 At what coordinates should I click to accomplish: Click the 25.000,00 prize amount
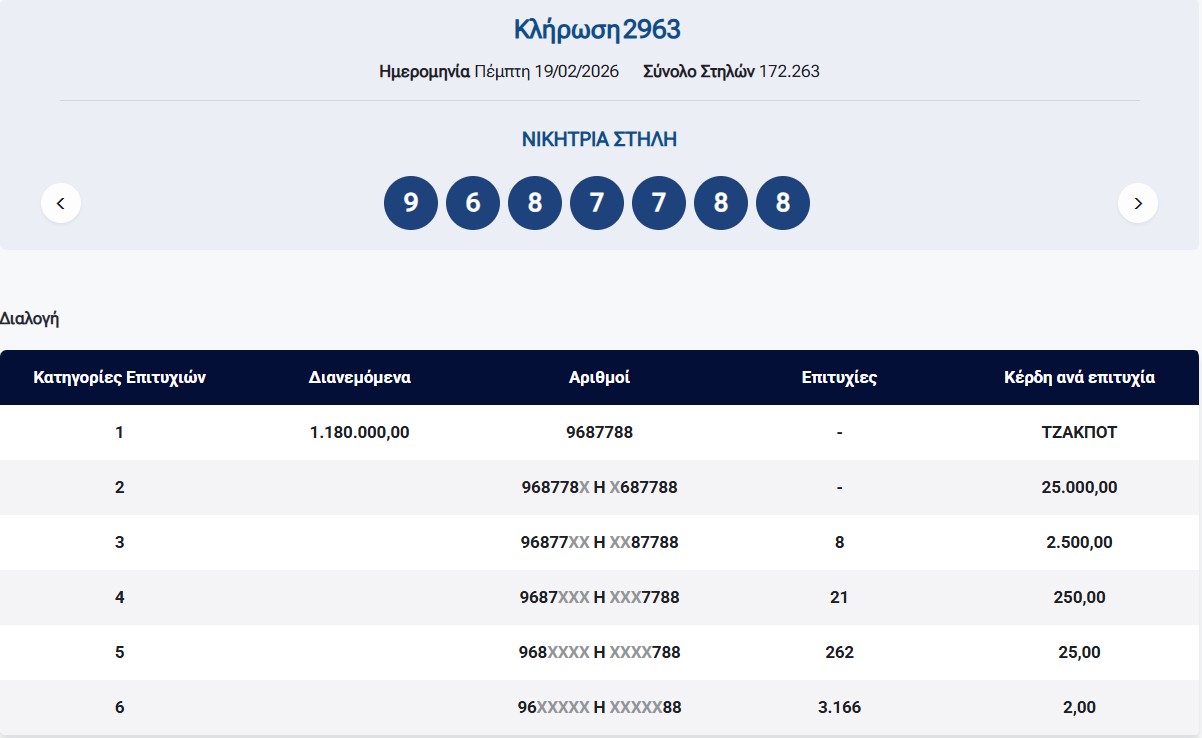[1079, 488]
